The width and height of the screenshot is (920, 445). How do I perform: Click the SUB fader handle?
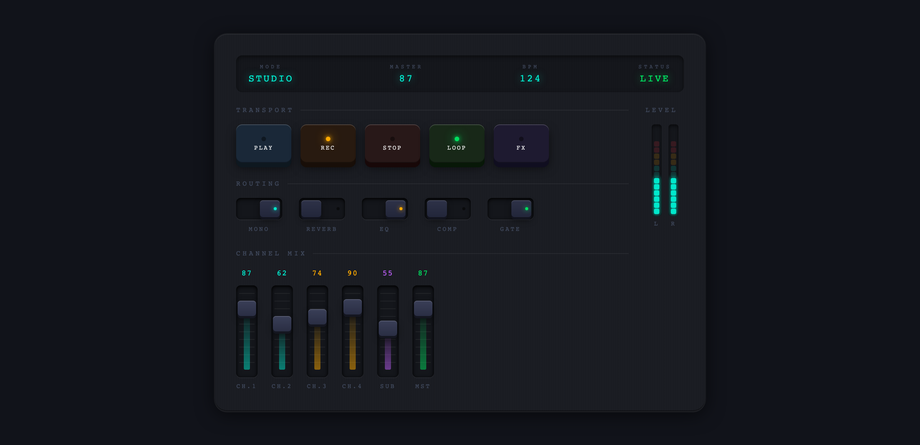(x=387, y=328)
